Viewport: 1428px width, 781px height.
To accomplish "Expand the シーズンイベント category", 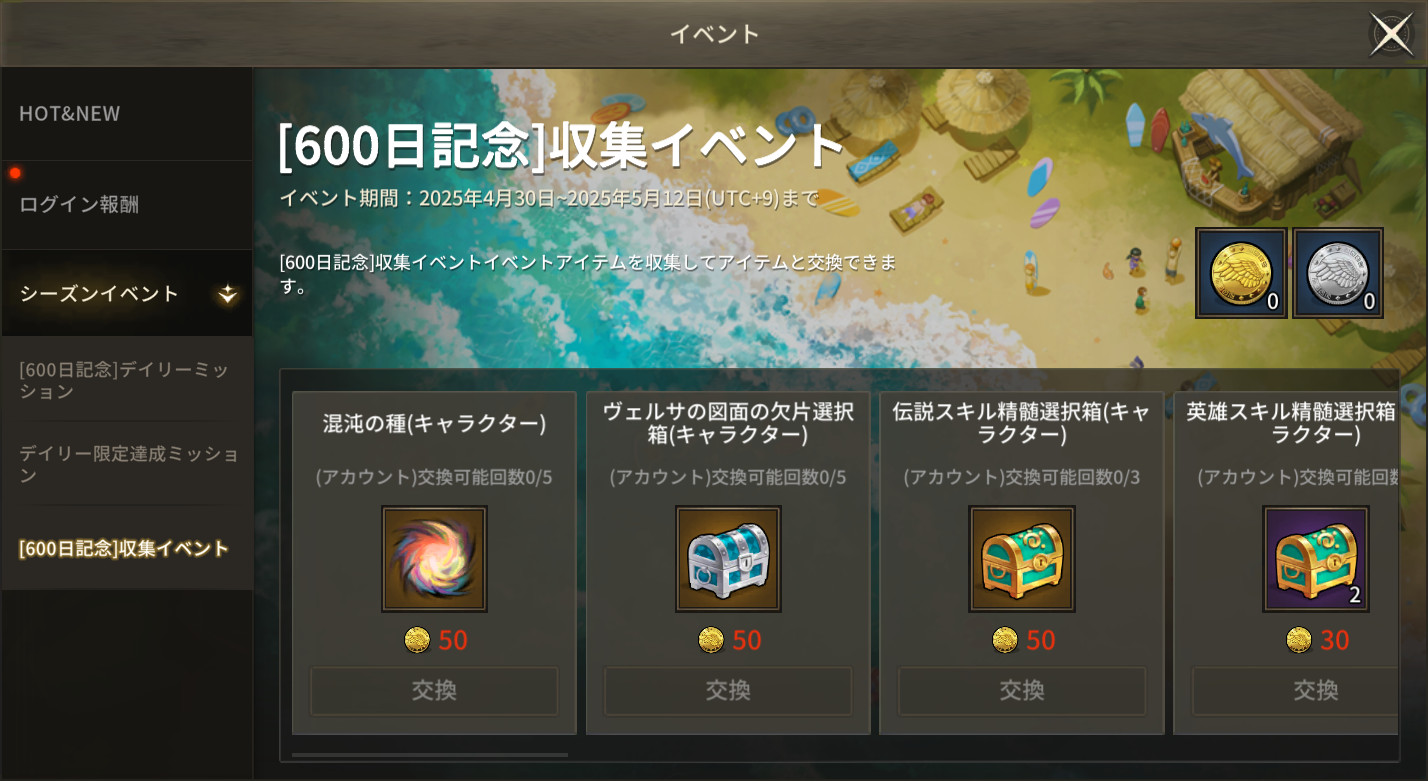I will click(x=127, y=293).
